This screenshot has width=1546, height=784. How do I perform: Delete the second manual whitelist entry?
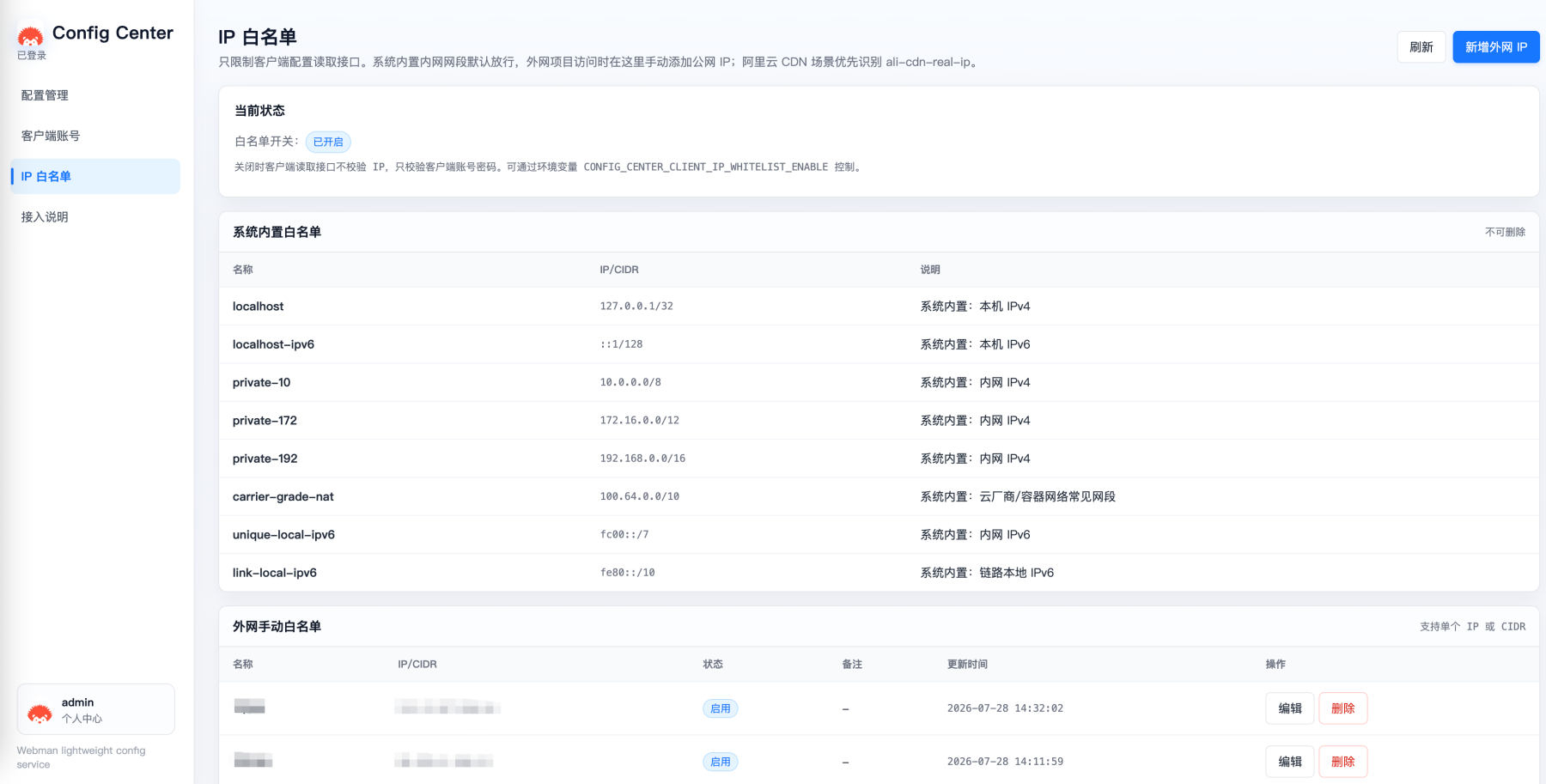pyautogui.click(x=1343, y=762)
